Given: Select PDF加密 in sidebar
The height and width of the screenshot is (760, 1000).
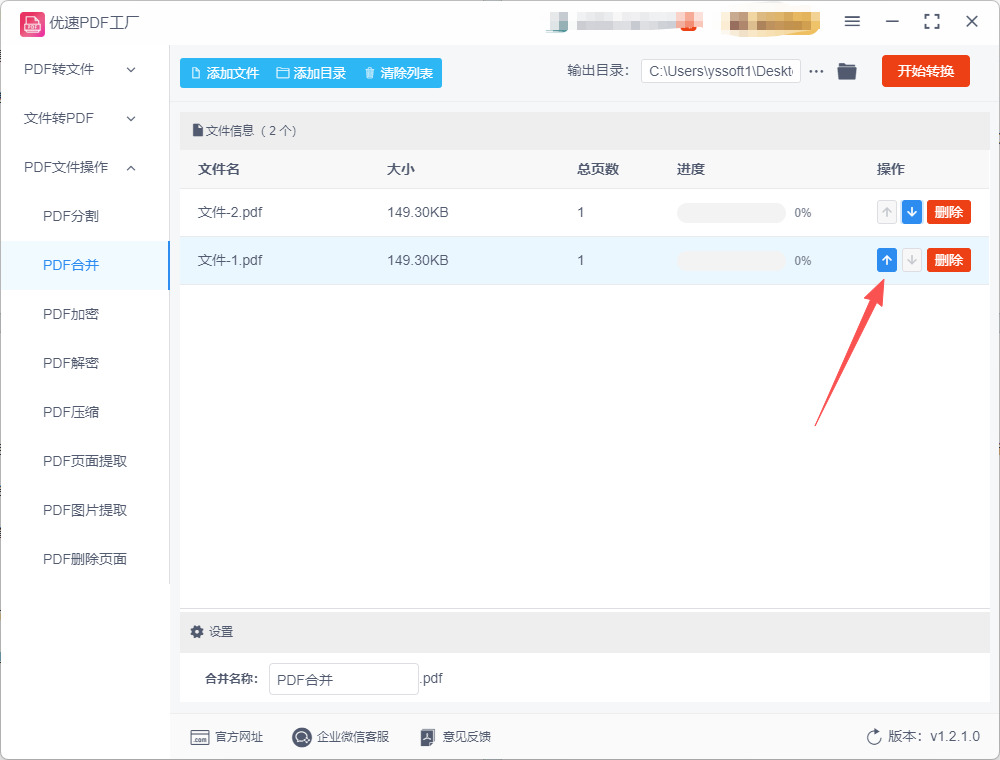Looking at the screenshot, I should click(x=71, y=314).
